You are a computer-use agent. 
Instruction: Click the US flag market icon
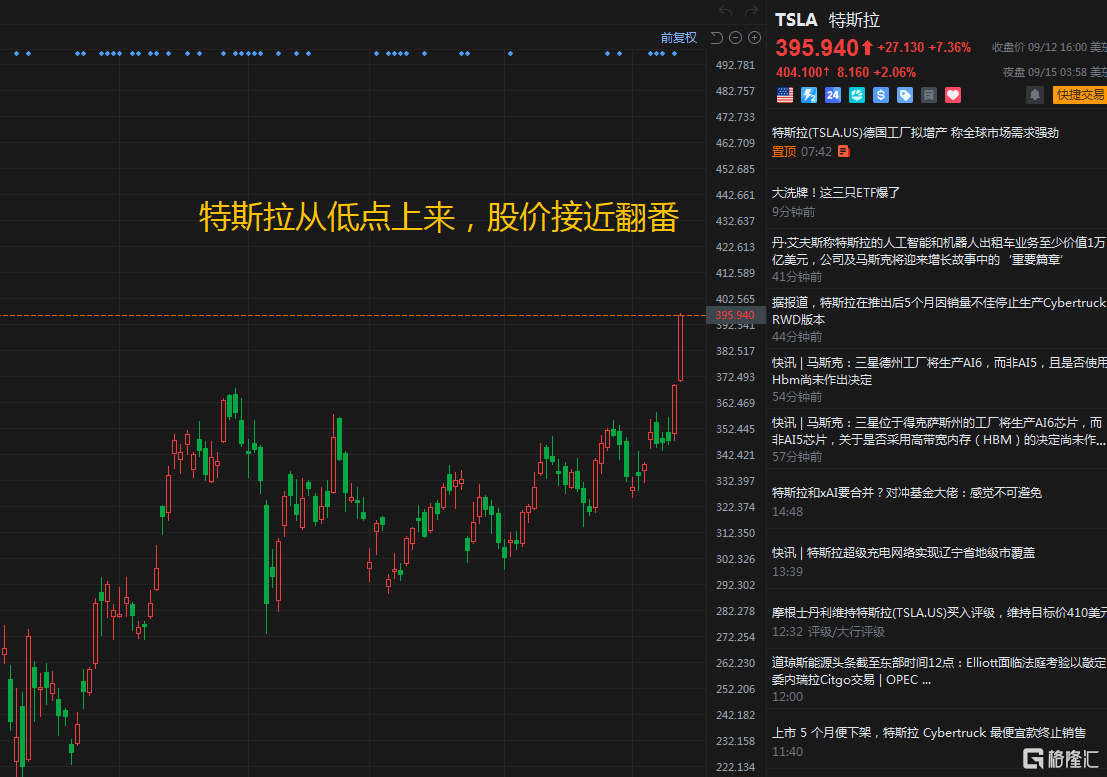pyautogui.click(x=785, y=95)
